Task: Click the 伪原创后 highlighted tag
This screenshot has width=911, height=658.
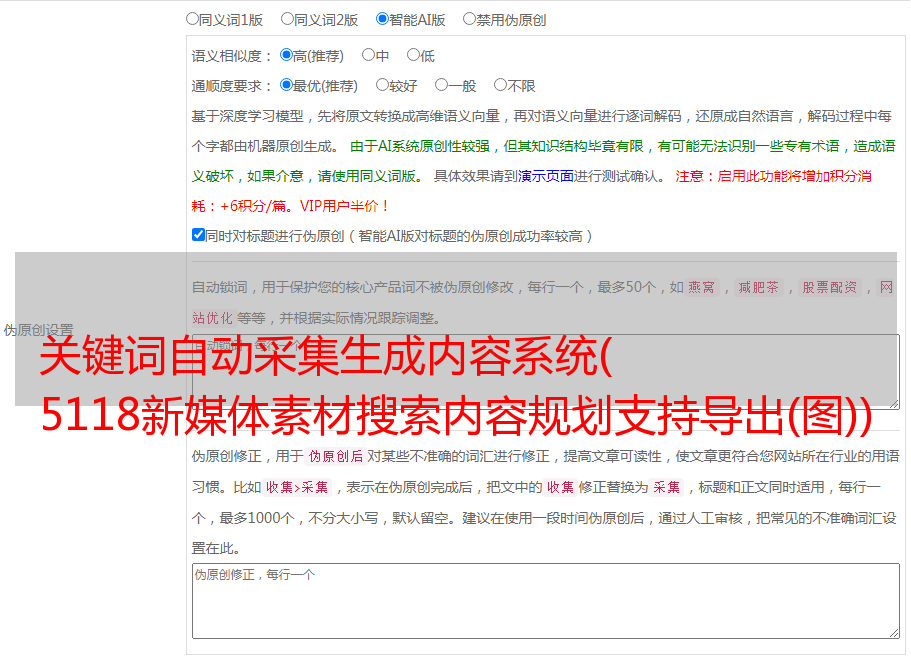Action: (335, 456)
